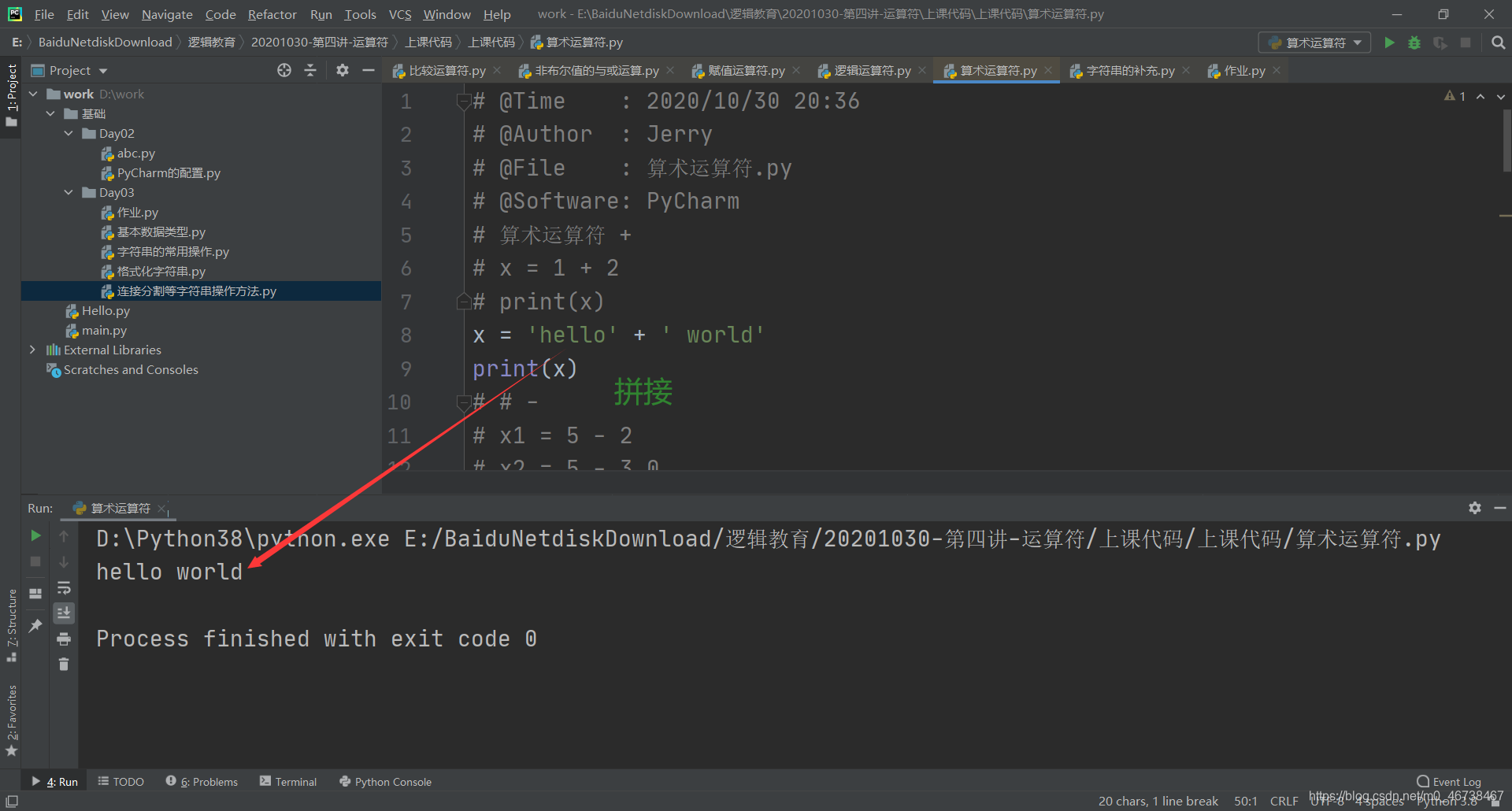Open the Navigate menu
This screenshot has height=811, width=1512.
tap(167, 14)
